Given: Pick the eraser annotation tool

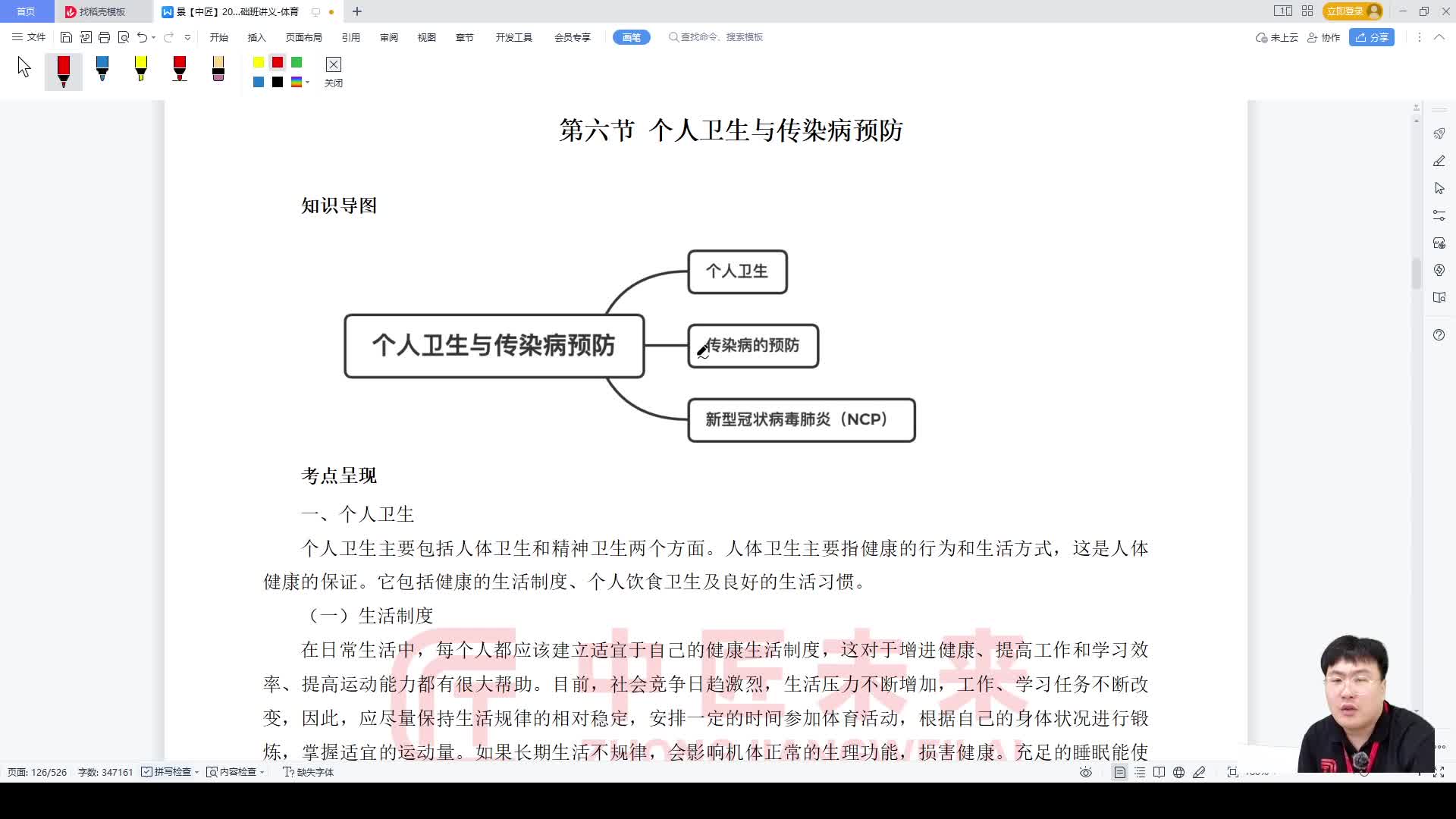Looking at the screenshot, I should (x=218, y=71).
